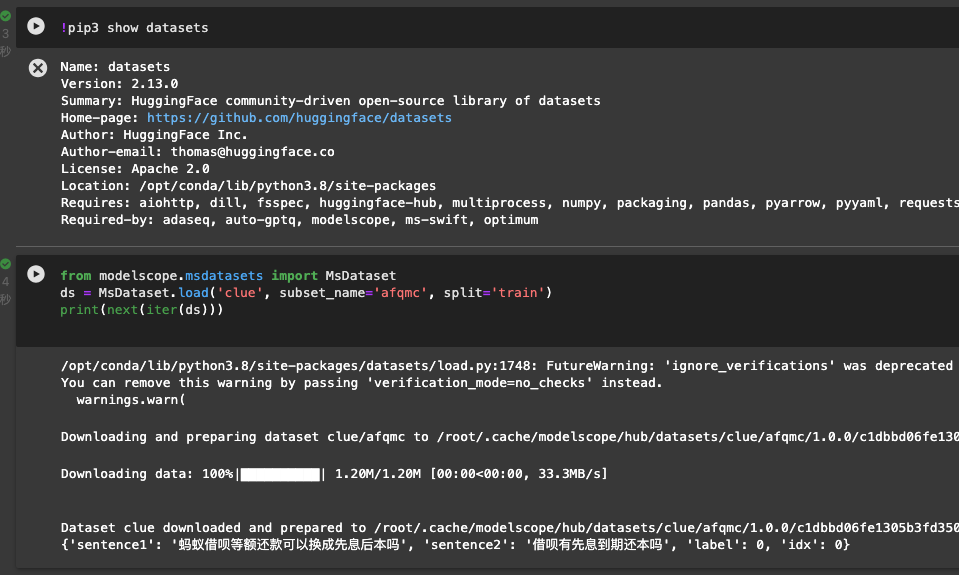959x575 pixels.
Task: Click into the pip3 show datasets code
Action: tap(134, 28)
